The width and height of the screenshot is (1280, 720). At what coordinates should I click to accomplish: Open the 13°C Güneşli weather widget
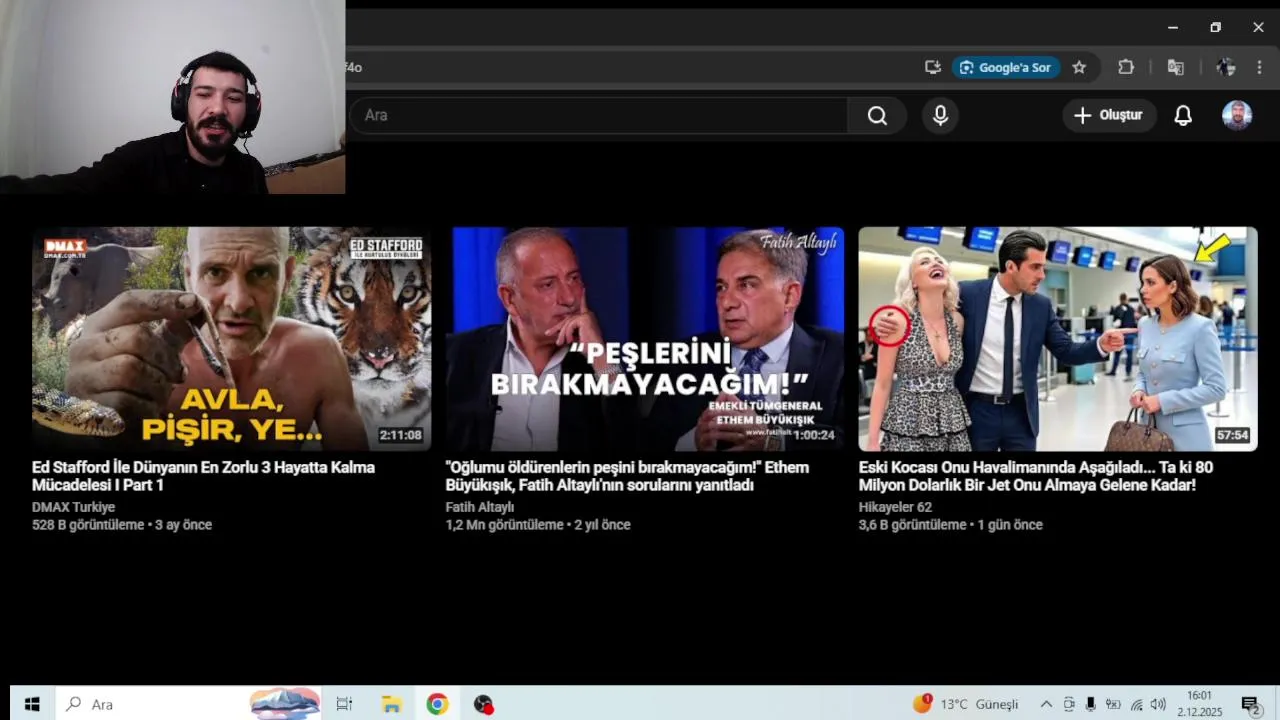pos(965,704)
